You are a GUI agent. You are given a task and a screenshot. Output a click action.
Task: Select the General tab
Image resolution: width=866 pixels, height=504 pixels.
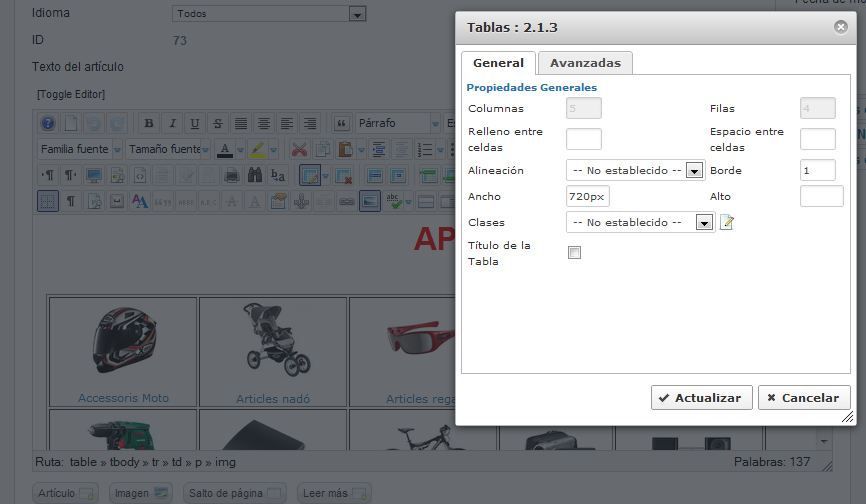coord(498,63)
